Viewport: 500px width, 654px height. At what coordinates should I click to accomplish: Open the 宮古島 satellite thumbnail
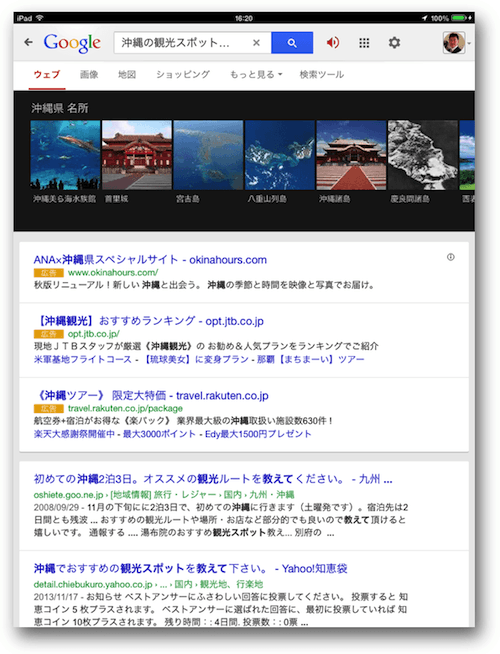point(208,155)
